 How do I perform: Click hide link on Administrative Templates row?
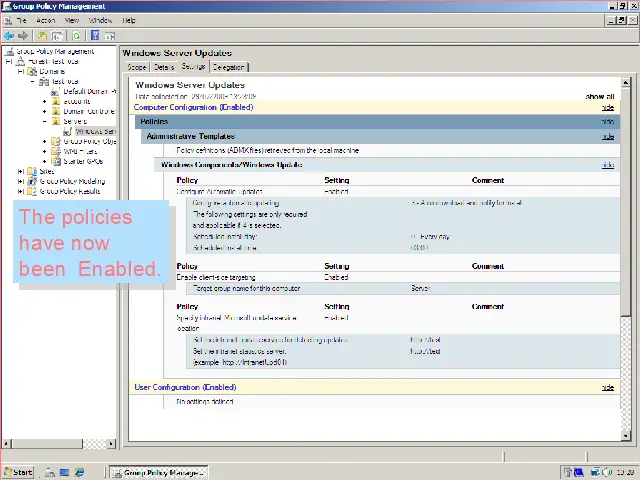[x=608, y=136]
